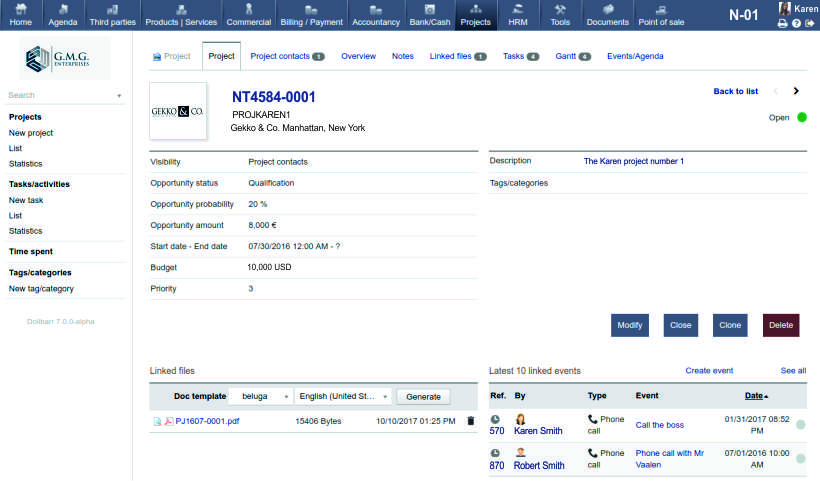Open the HRM module icon

(x=518, y=9)
